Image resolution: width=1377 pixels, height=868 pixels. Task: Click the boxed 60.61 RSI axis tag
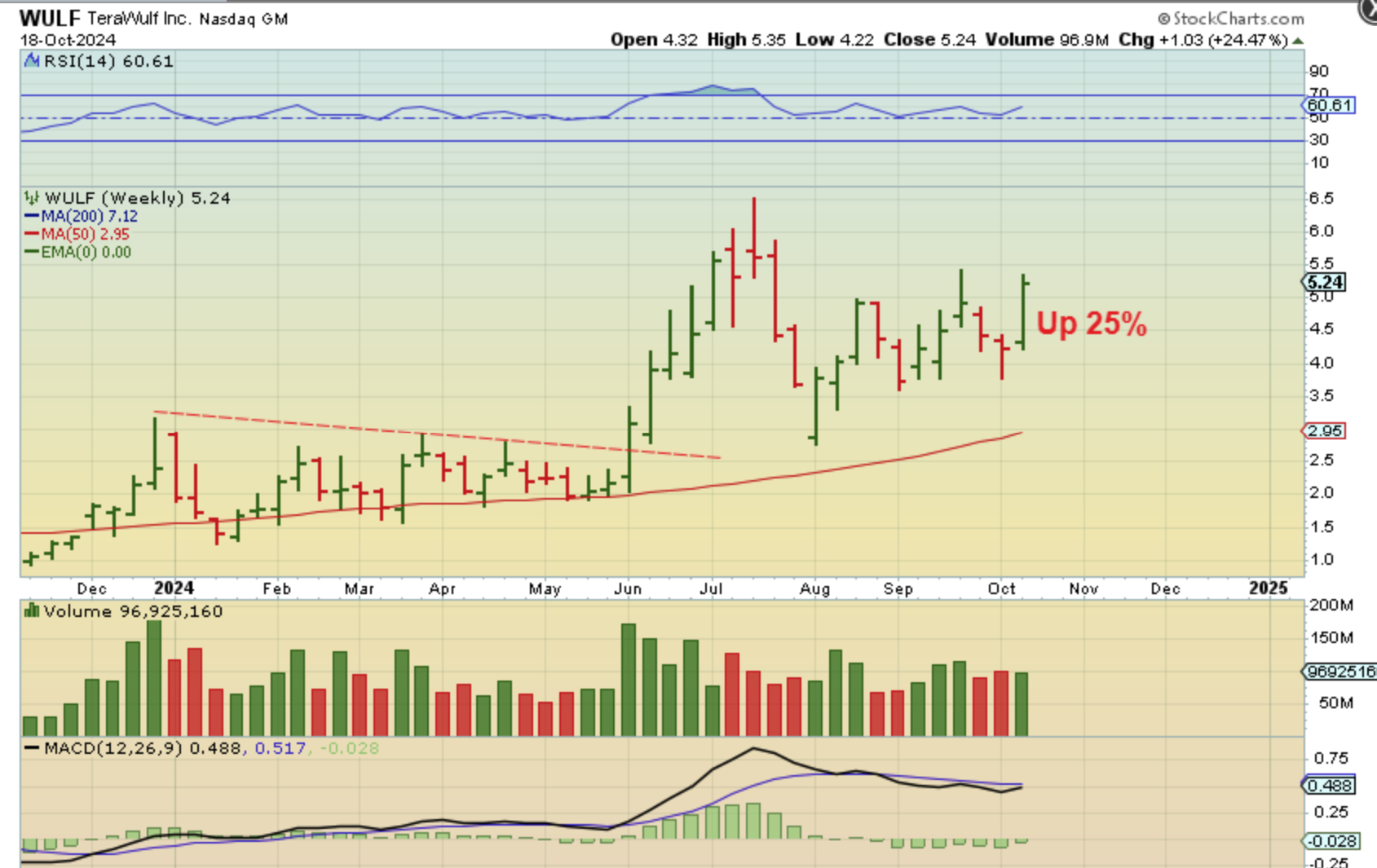pyautogui.click(x=1330, y=105)
